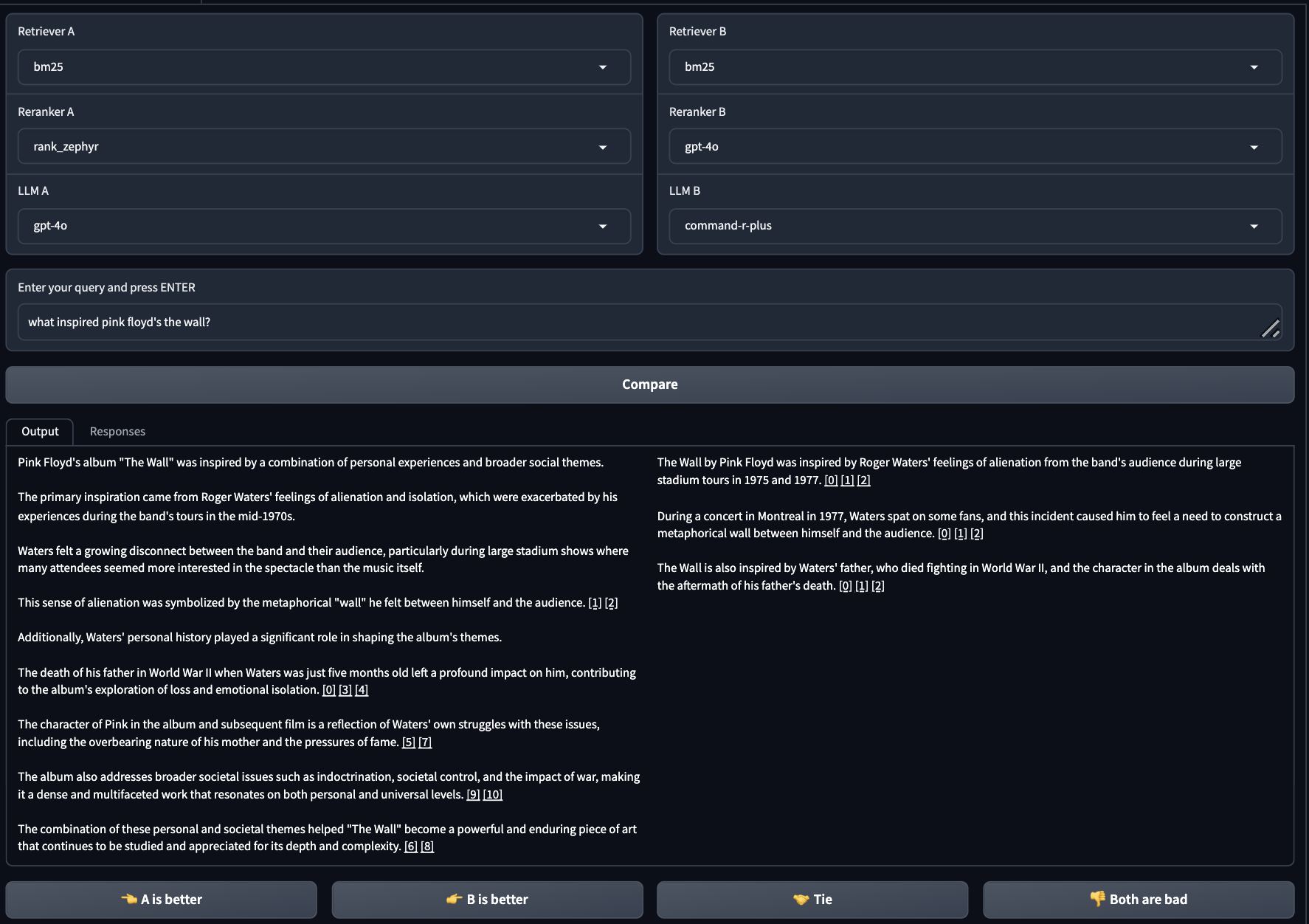Click citation [9] after "universal levels"

(473, 795)
